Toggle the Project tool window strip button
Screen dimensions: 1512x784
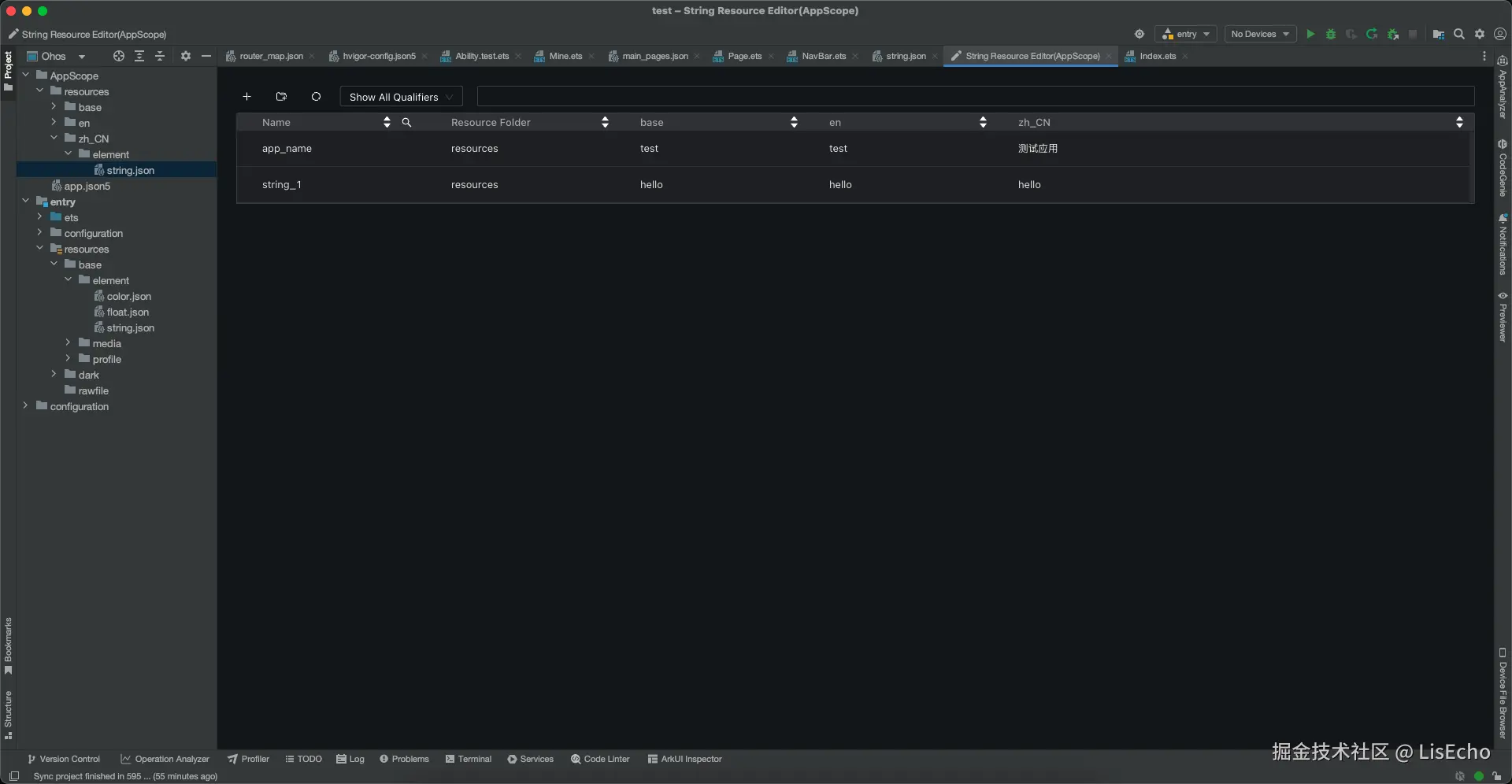click(x=8, y=71)
